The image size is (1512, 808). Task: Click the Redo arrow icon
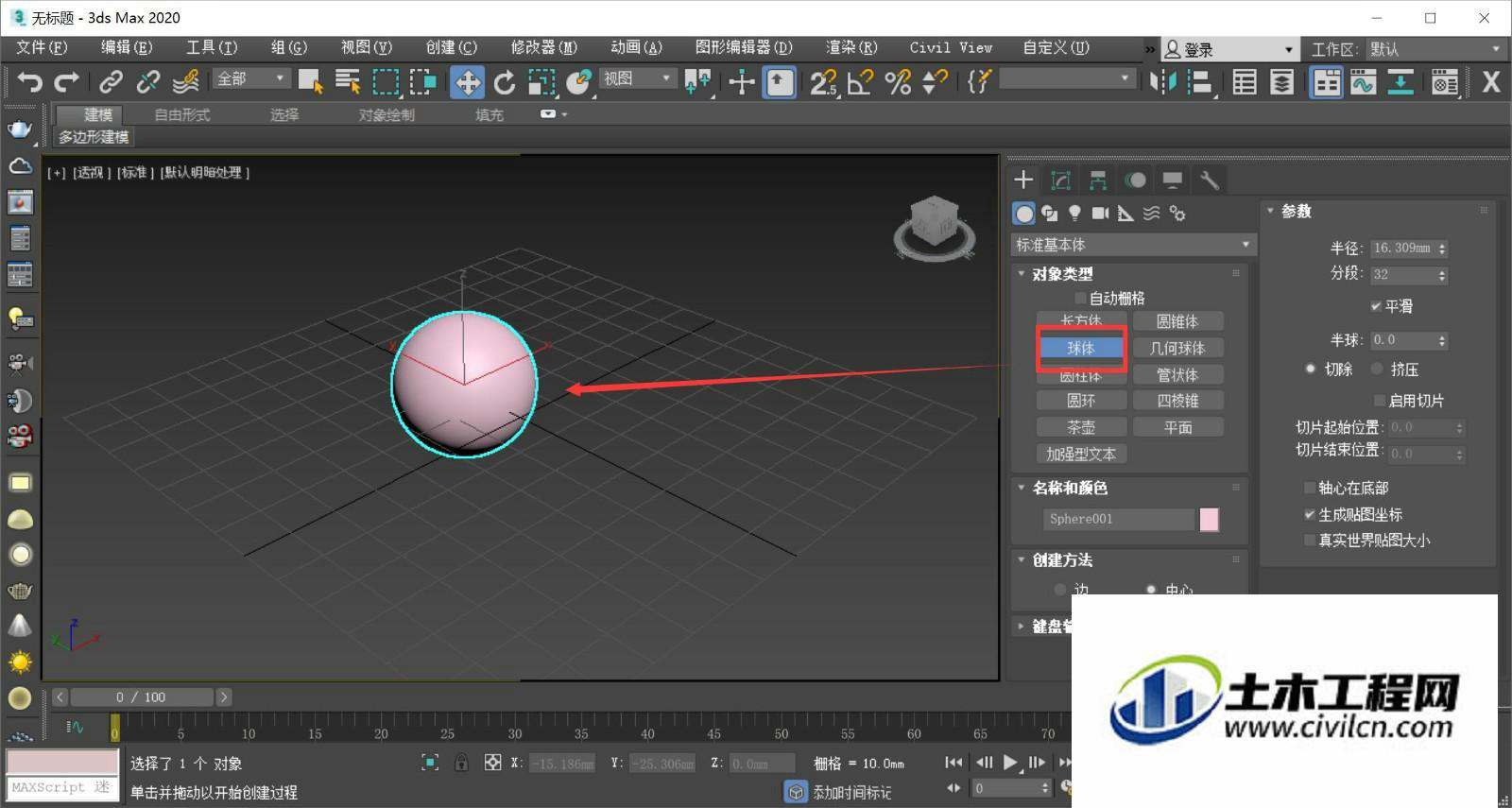(66, 82)
